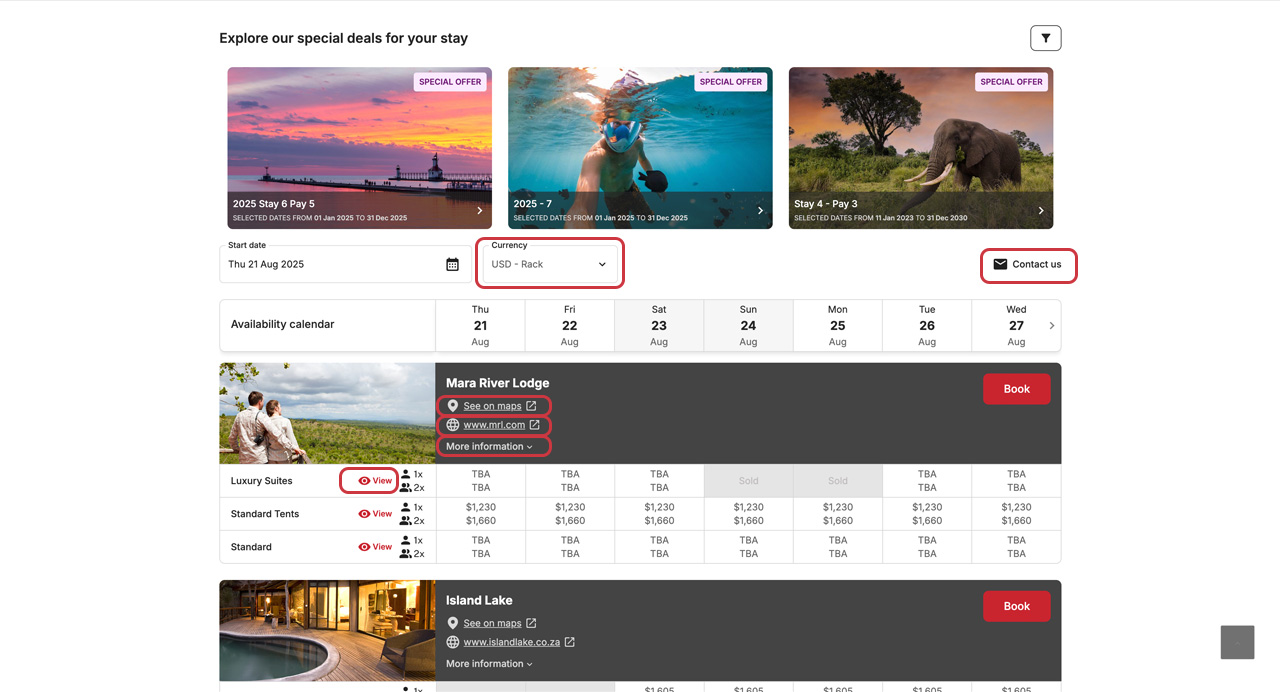1280x692 pixels.
Task: Expand More information for Mara River Lodge
Action: pos(489,446)
